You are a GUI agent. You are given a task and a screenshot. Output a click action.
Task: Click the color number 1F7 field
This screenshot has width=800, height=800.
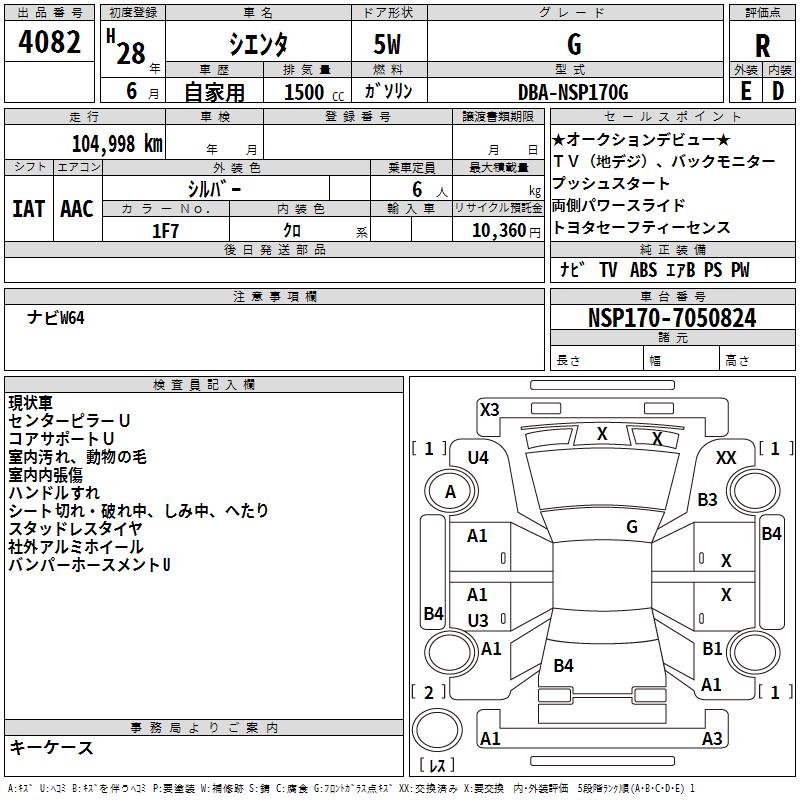(x=165, y=230)
